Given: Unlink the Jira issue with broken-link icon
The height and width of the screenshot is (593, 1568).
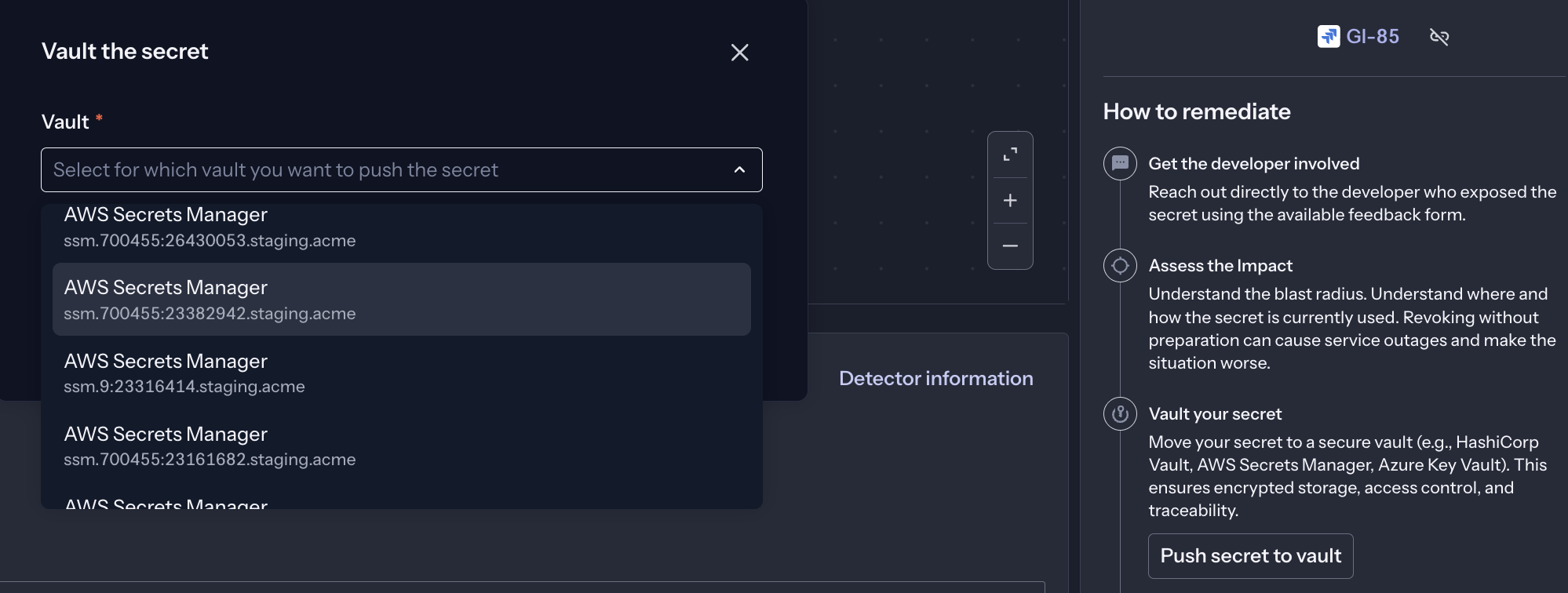Looking at the screenshot, I should coord(1439,37).
